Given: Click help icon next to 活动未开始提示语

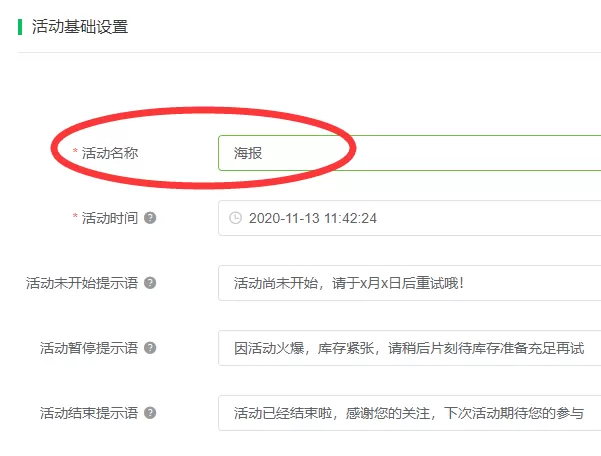Looking at the screenshot, I should click(150, 283).
